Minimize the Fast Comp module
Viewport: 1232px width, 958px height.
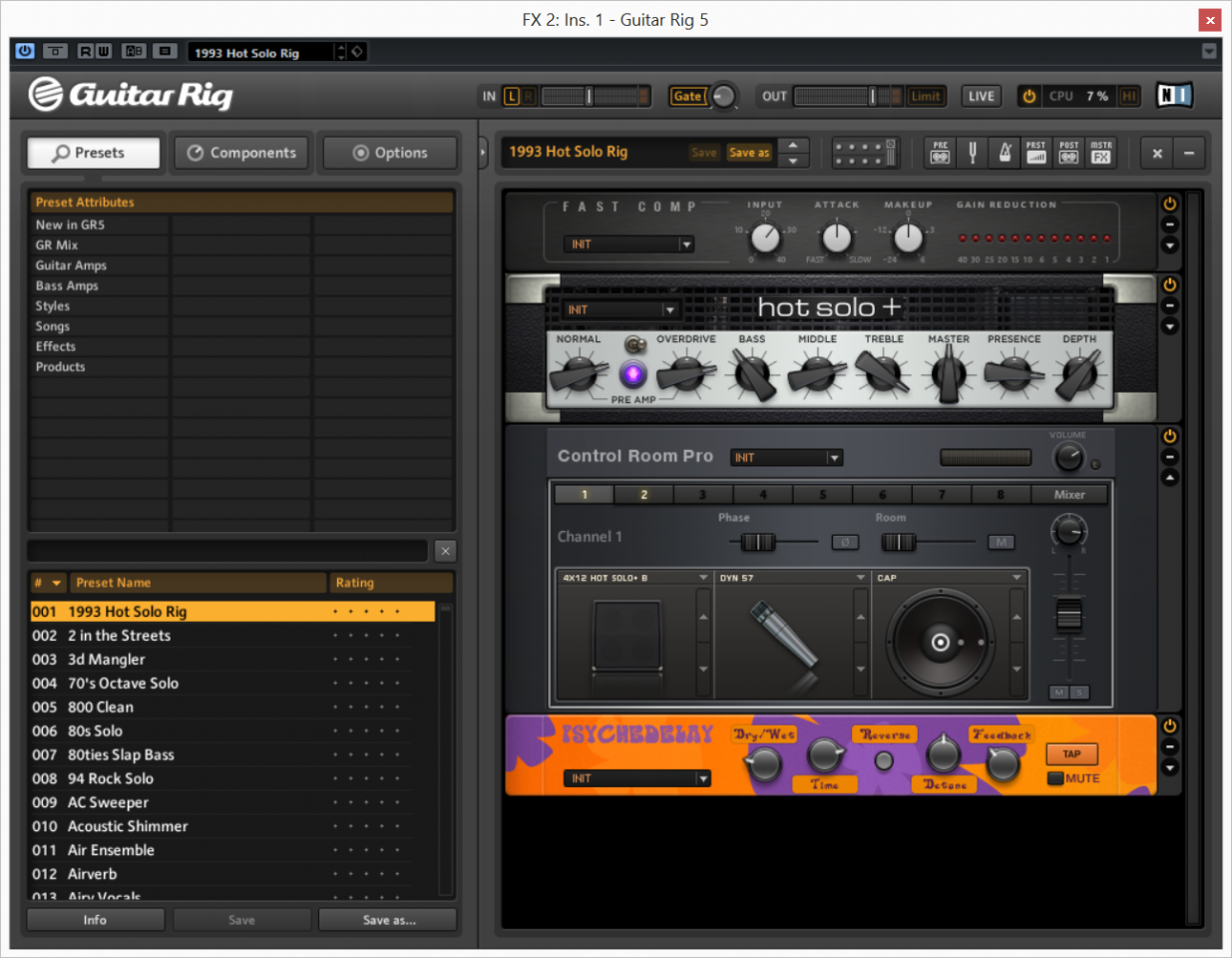point(1169,225)
